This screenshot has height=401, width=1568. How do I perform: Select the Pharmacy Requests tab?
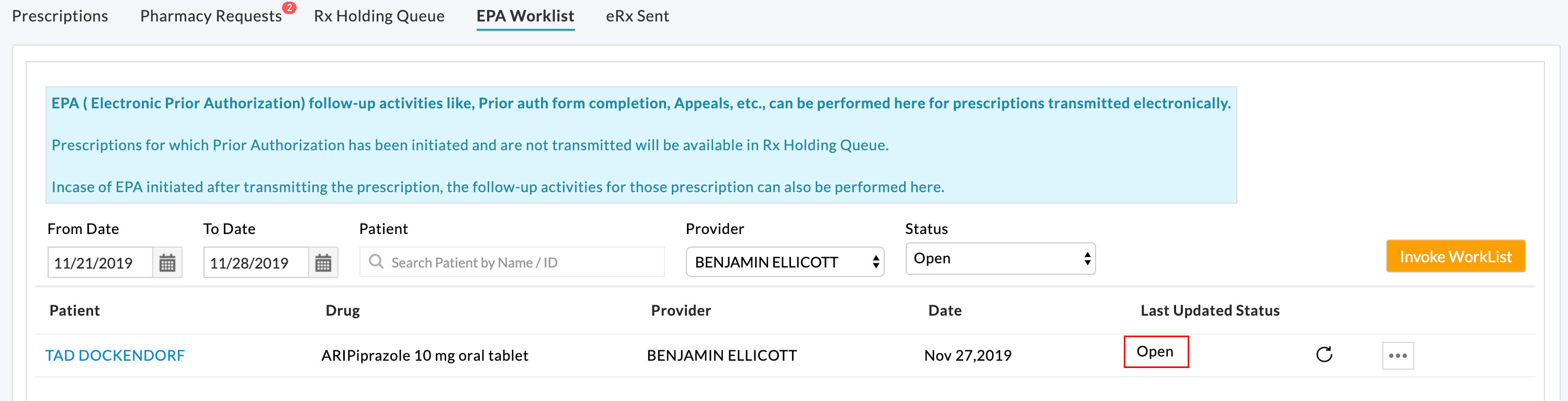[210, 16]
